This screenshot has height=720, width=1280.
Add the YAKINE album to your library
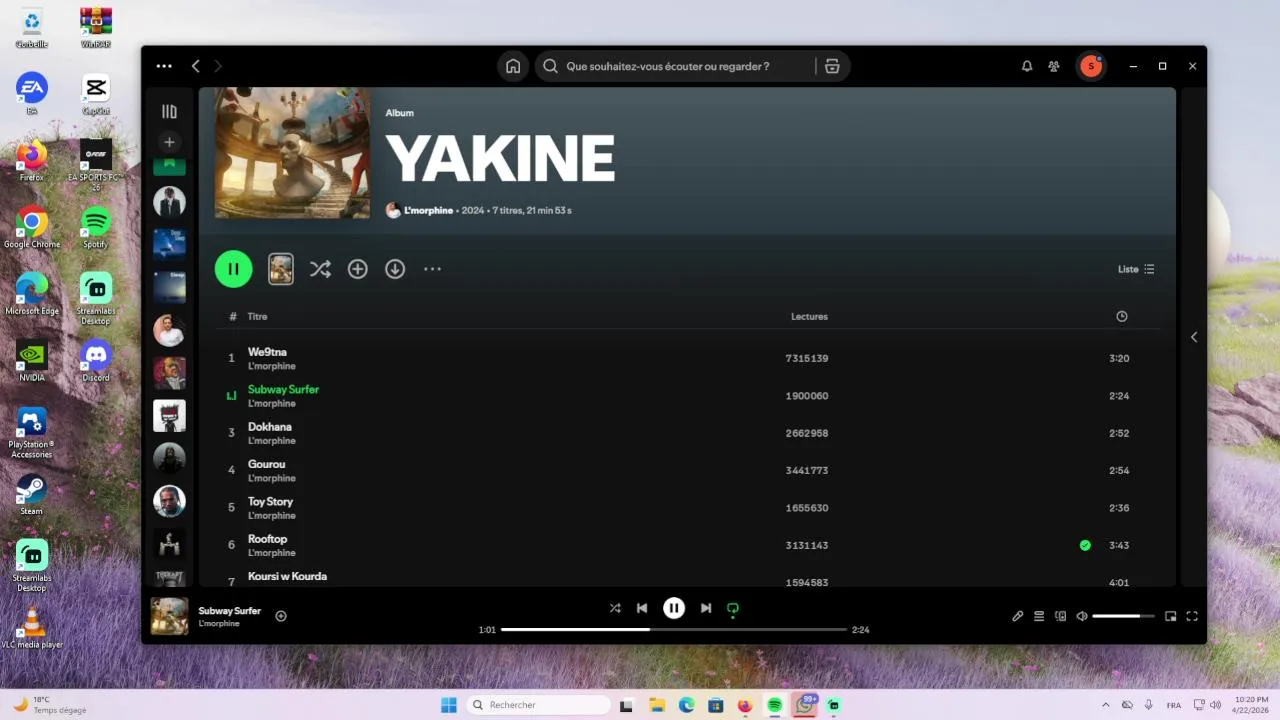click(x=358, y=269)
